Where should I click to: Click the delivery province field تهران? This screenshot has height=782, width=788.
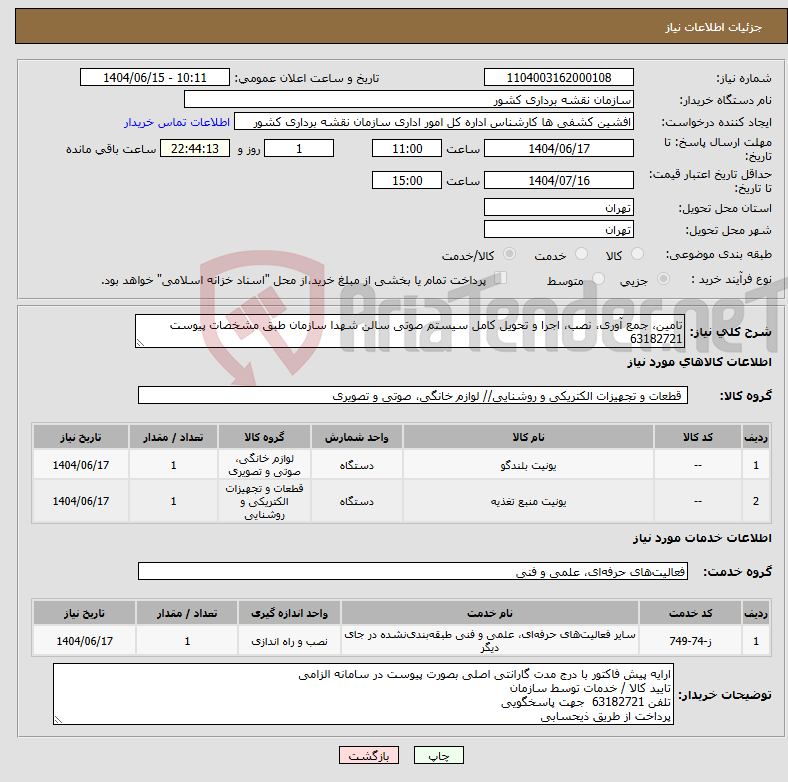click(558, 207)
